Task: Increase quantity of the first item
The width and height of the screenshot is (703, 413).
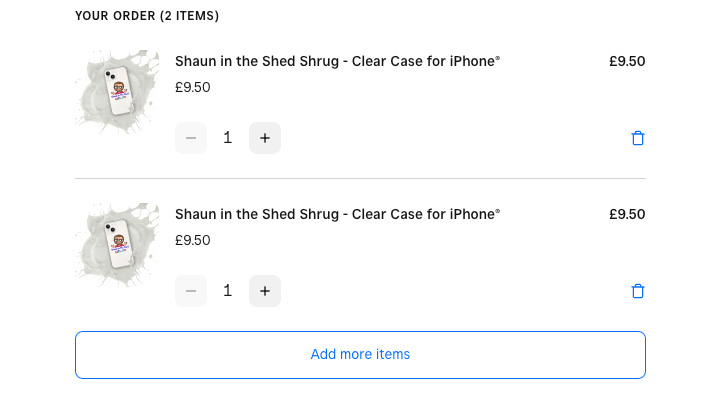Action: (265, 138)
